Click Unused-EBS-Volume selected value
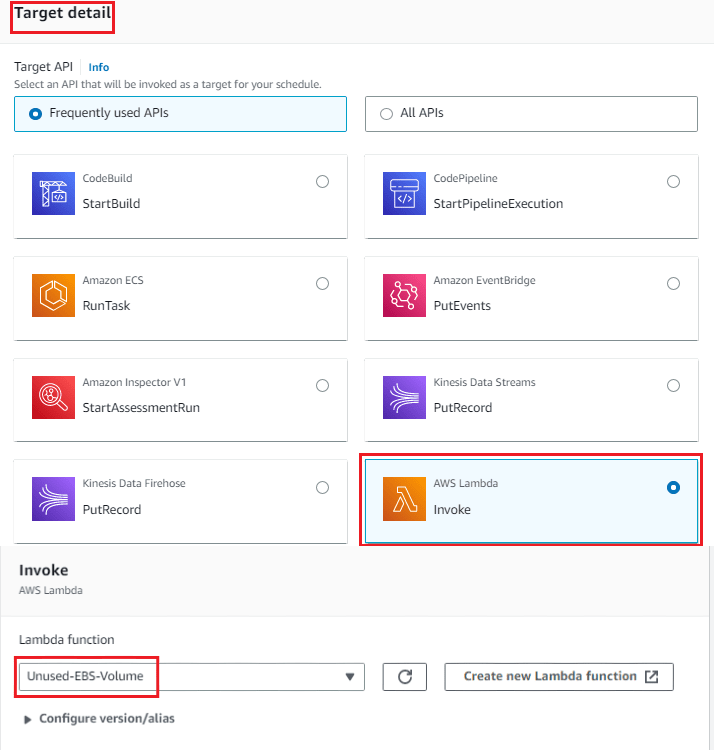 pyautogui.click(x=85, y=676)
